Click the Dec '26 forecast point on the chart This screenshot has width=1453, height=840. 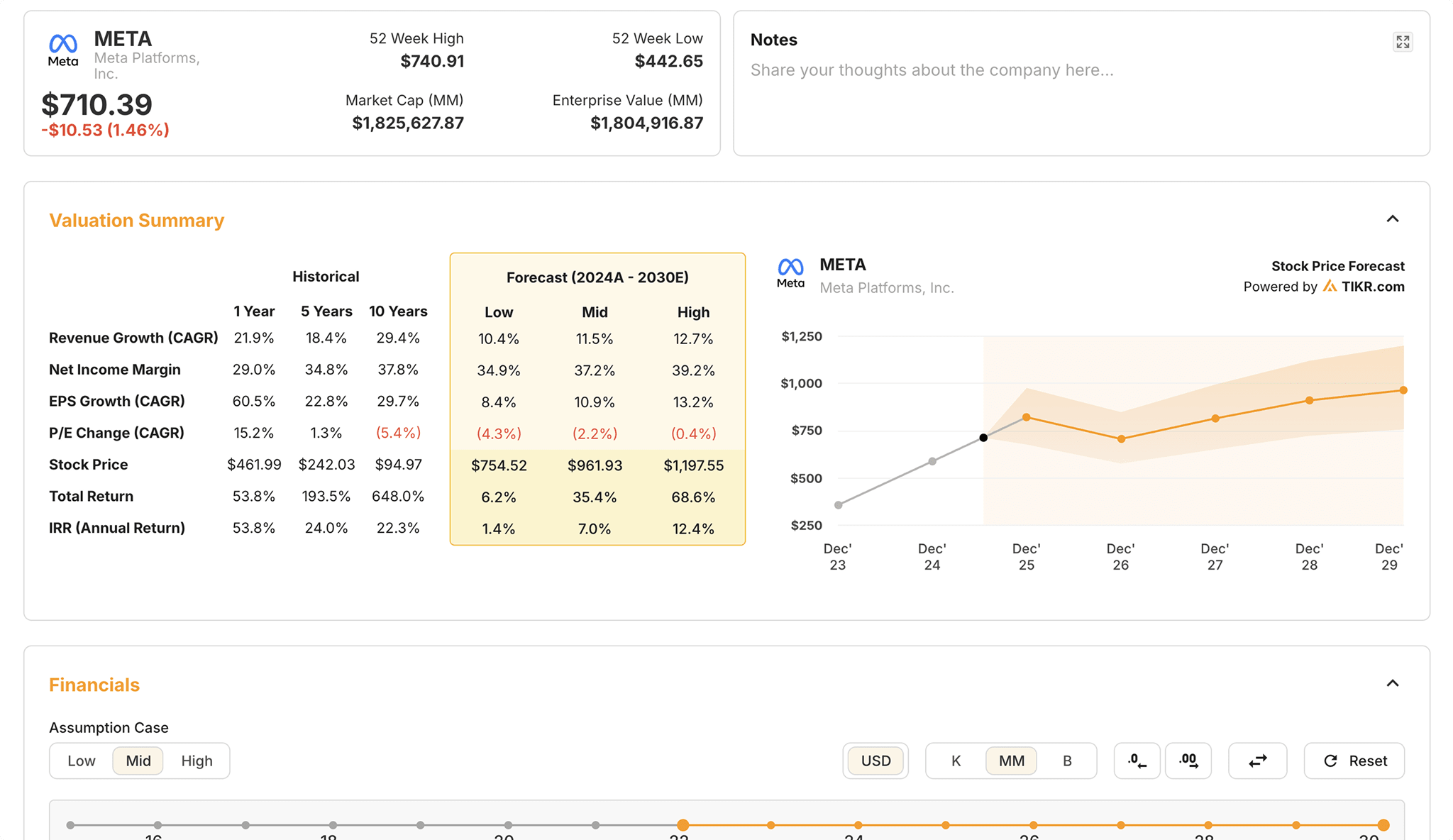(1121, 439)
